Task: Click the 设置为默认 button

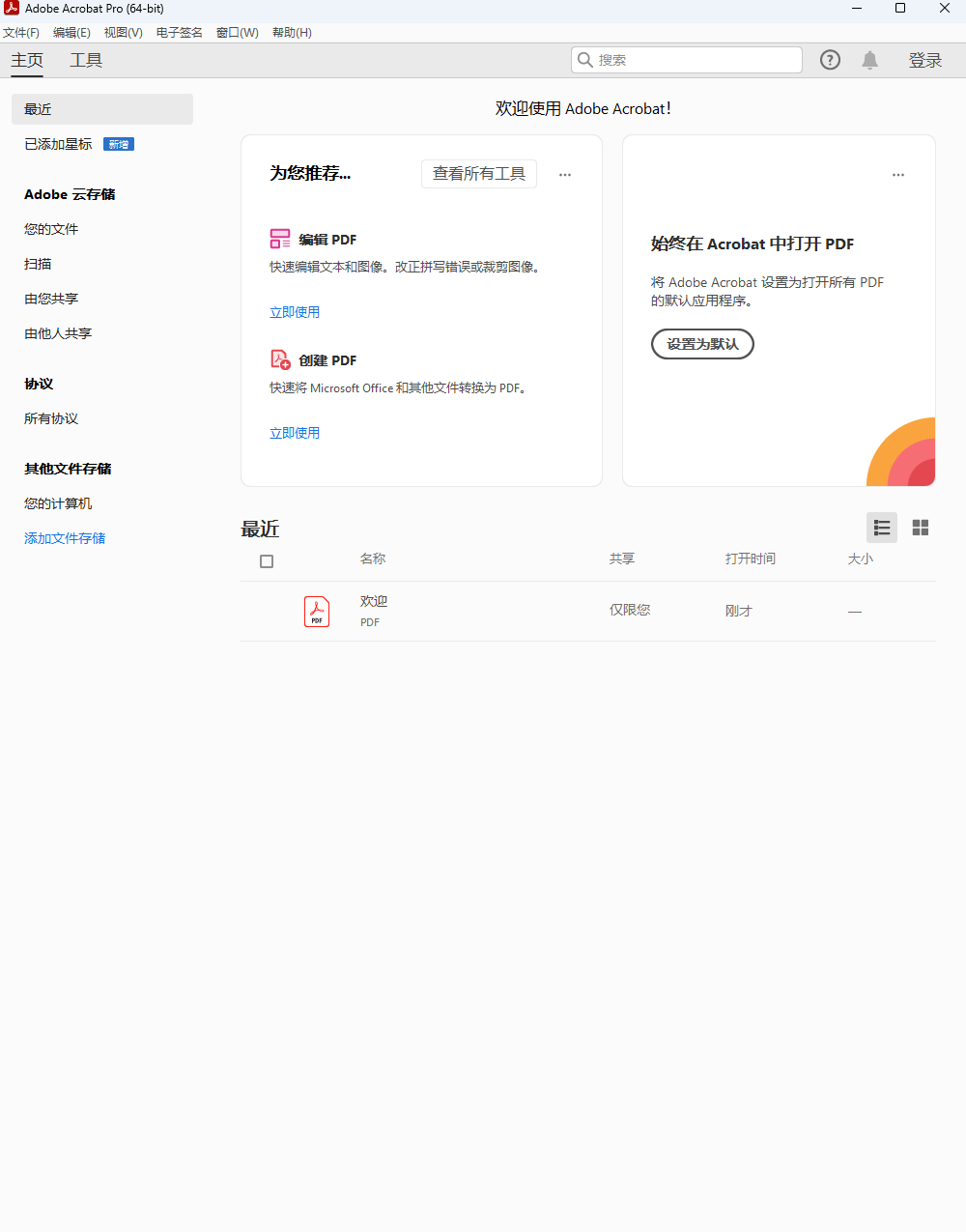Action: (702, 344)
